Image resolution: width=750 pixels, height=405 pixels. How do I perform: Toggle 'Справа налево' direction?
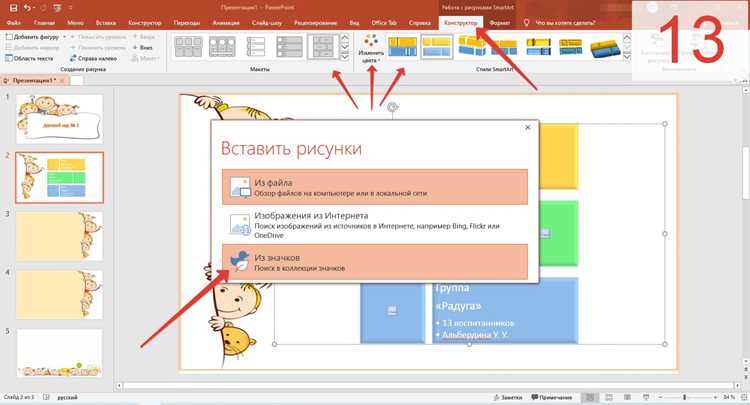(x=93, y=58)
